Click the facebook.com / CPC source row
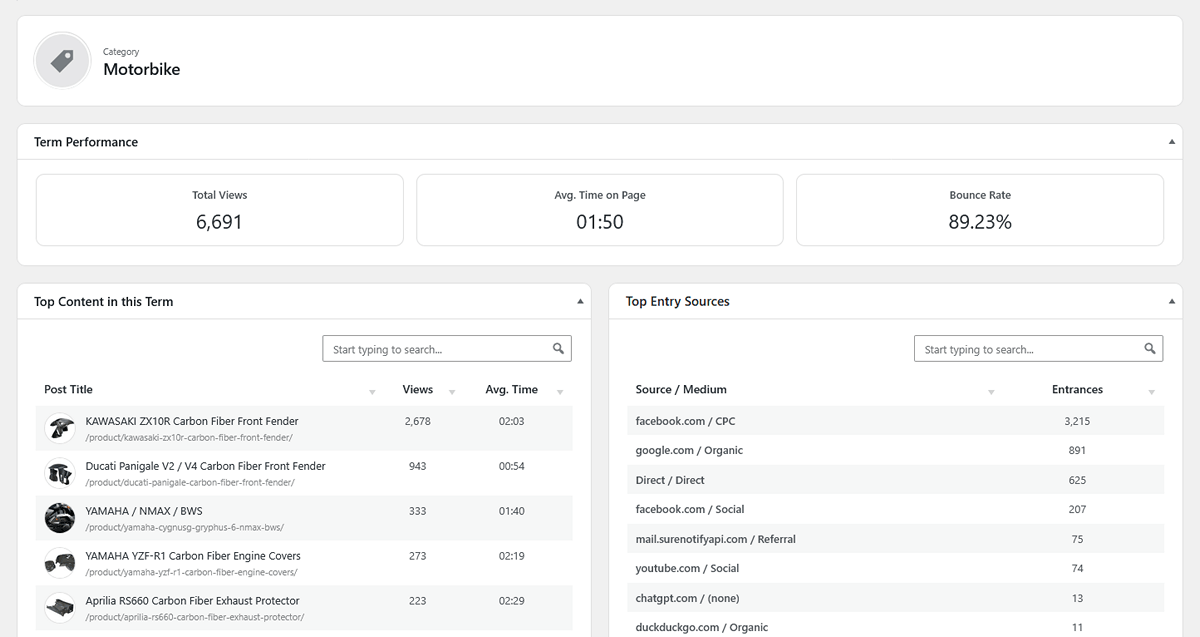The height and width of the screenshot is (637, 1200). click(896, 421)
